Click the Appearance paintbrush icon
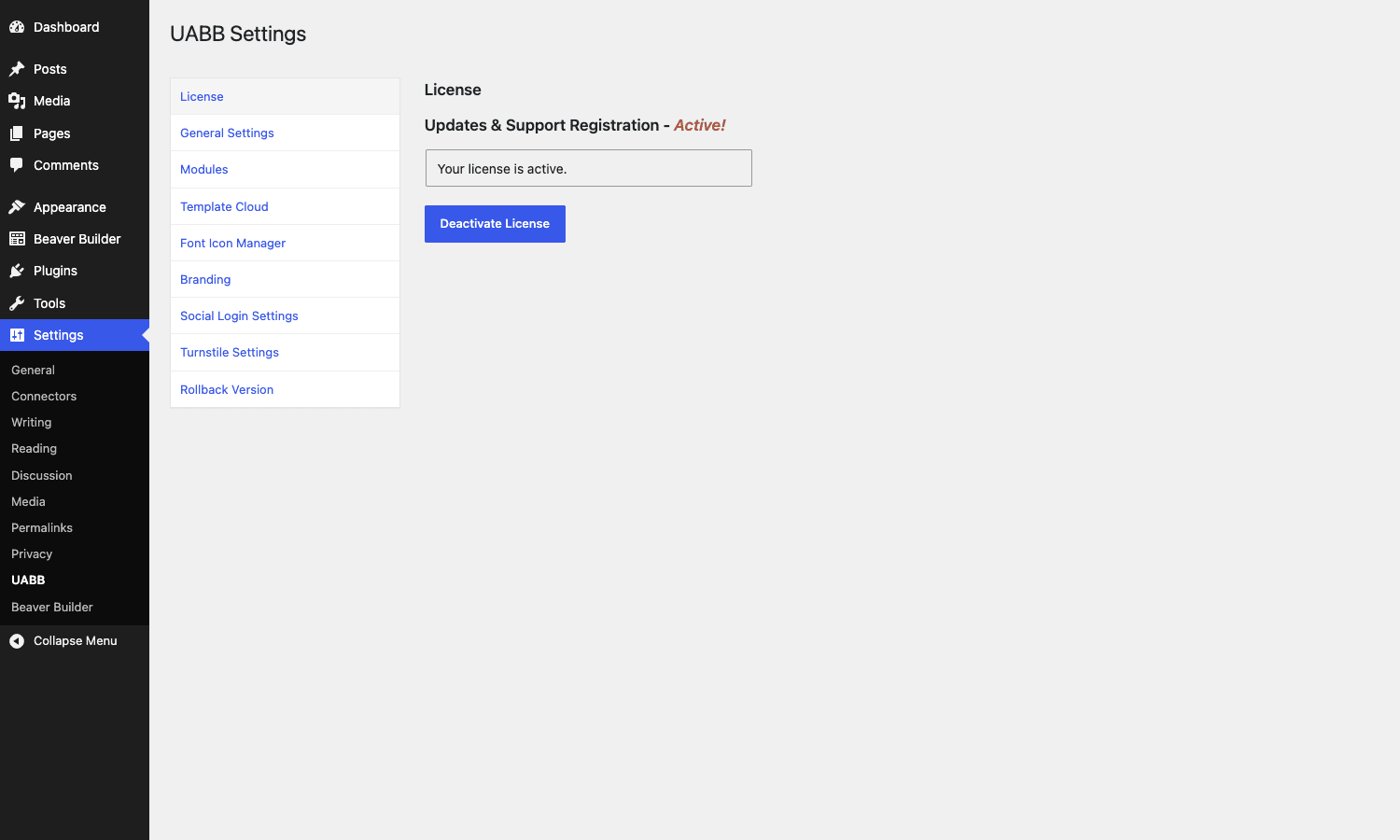This screenshot has height=840, width=1400. coord(17,207)
